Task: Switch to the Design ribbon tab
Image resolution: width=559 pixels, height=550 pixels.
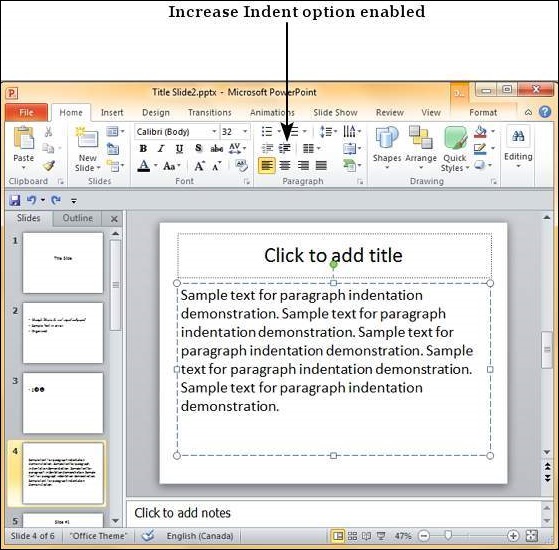Action: tap(156, 113)
